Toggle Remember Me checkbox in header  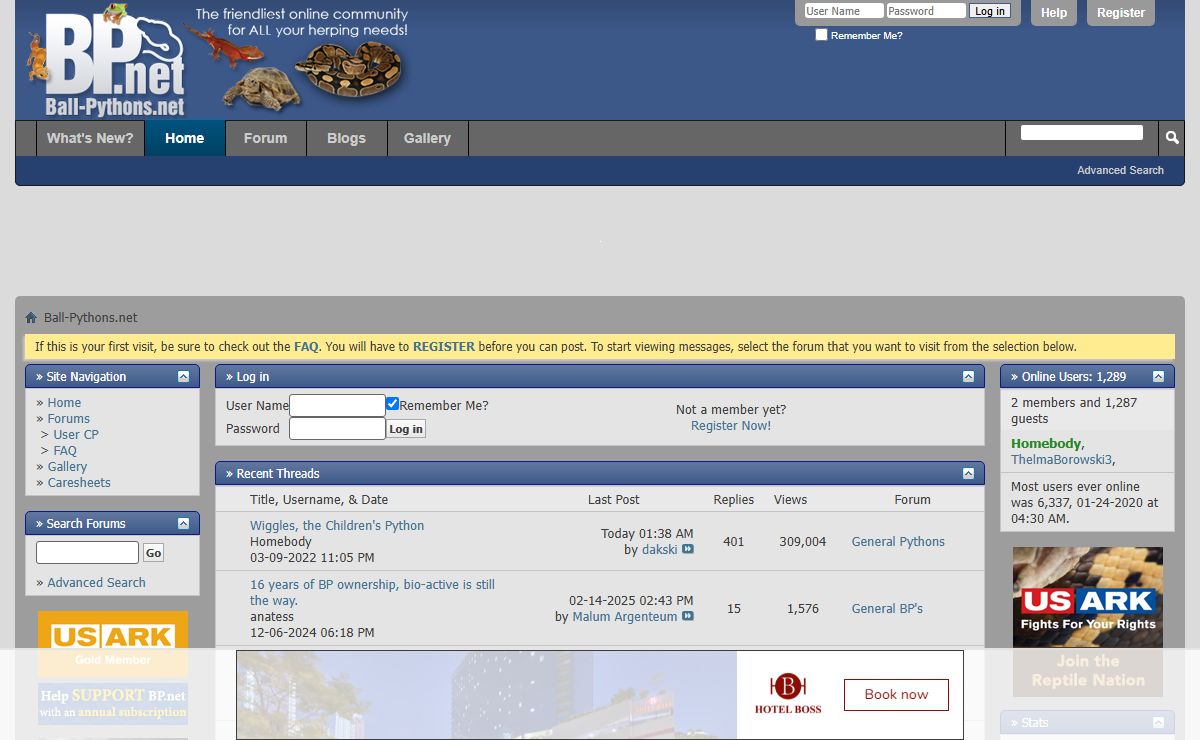[822, 35]
